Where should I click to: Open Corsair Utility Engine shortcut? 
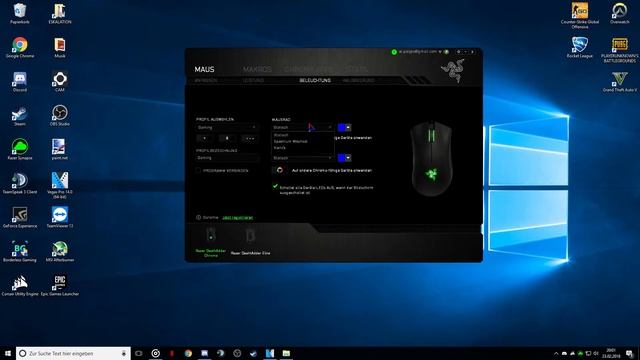point(20,285)
